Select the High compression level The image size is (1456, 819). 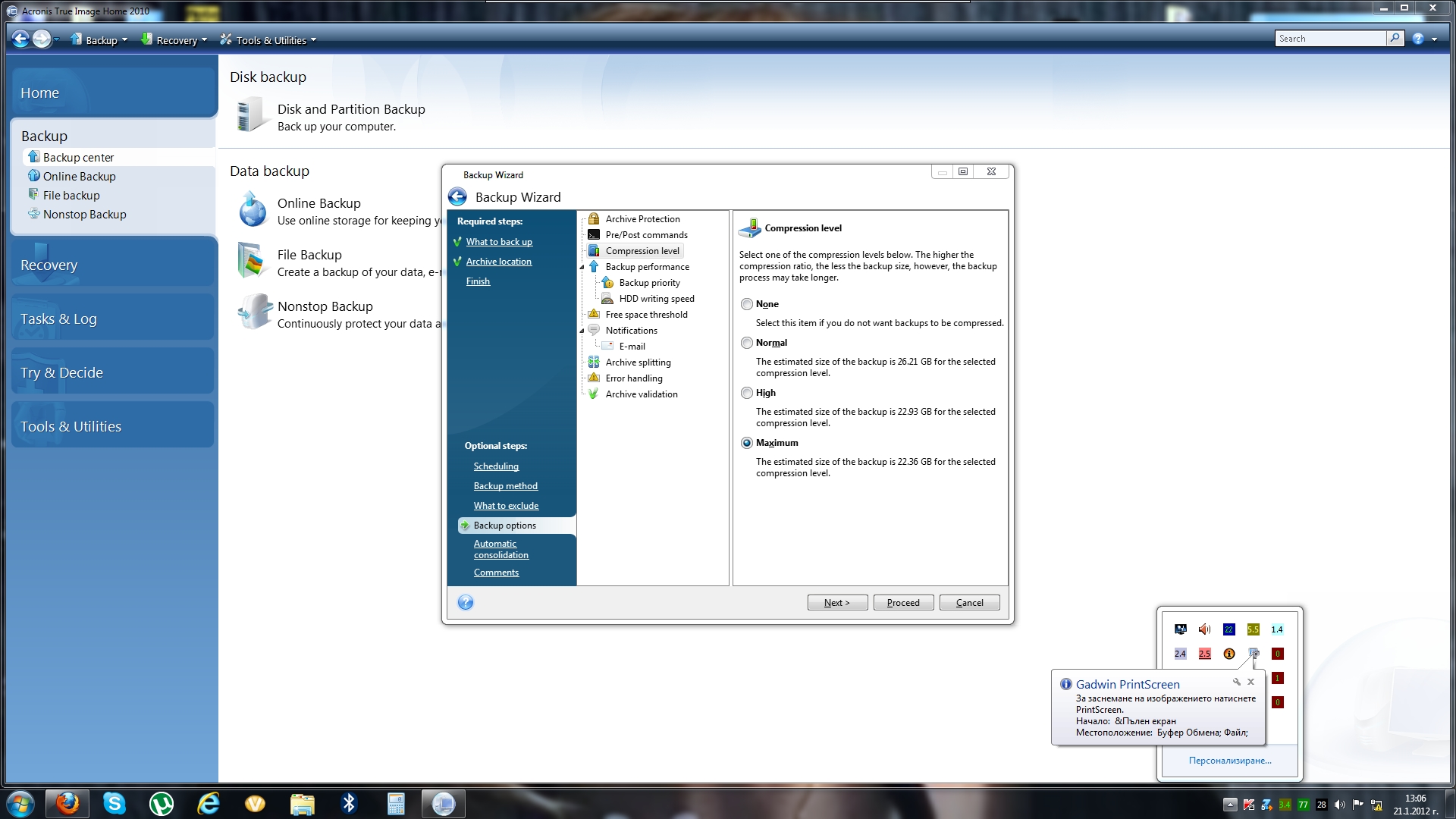(x=747, y=393)
